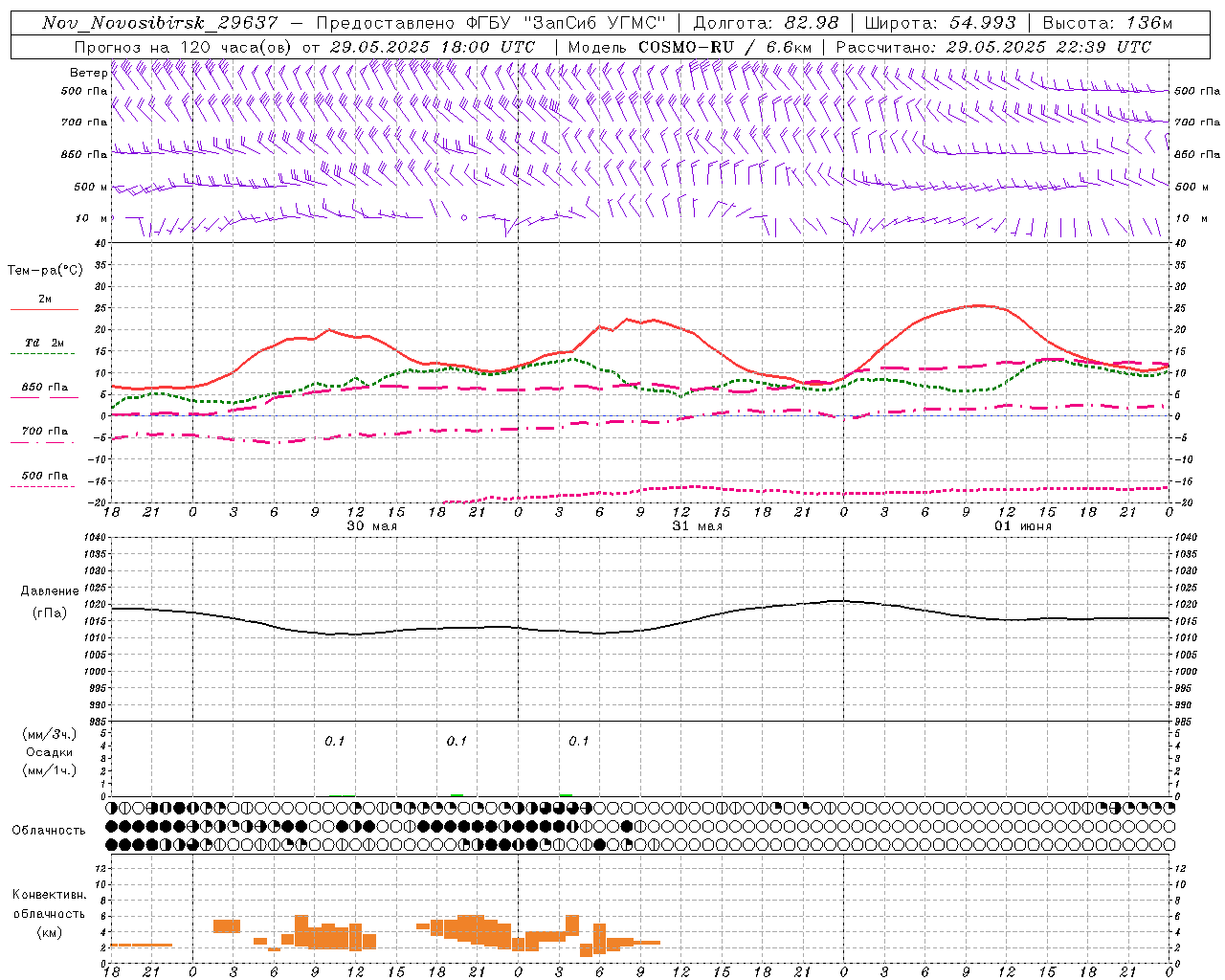Click the Облачность cloud cover label

pyautogui.click(x=49, y=830)
